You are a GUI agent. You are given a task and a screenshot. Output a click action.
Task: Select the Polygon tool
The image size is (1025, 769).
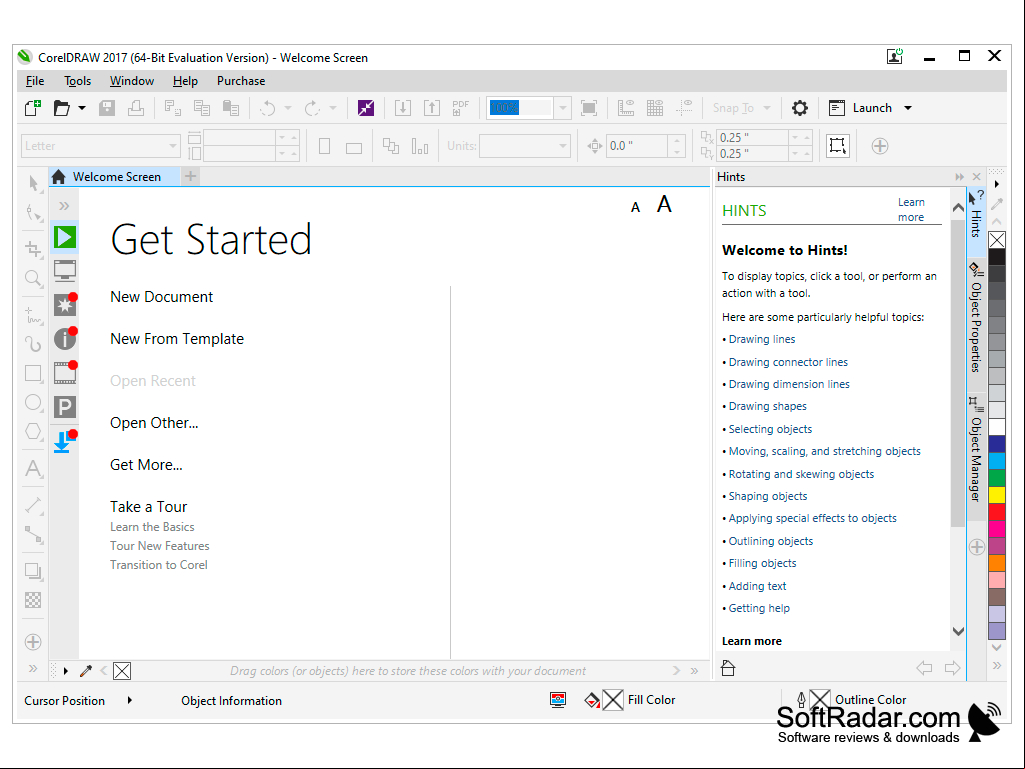coord(33,432)
